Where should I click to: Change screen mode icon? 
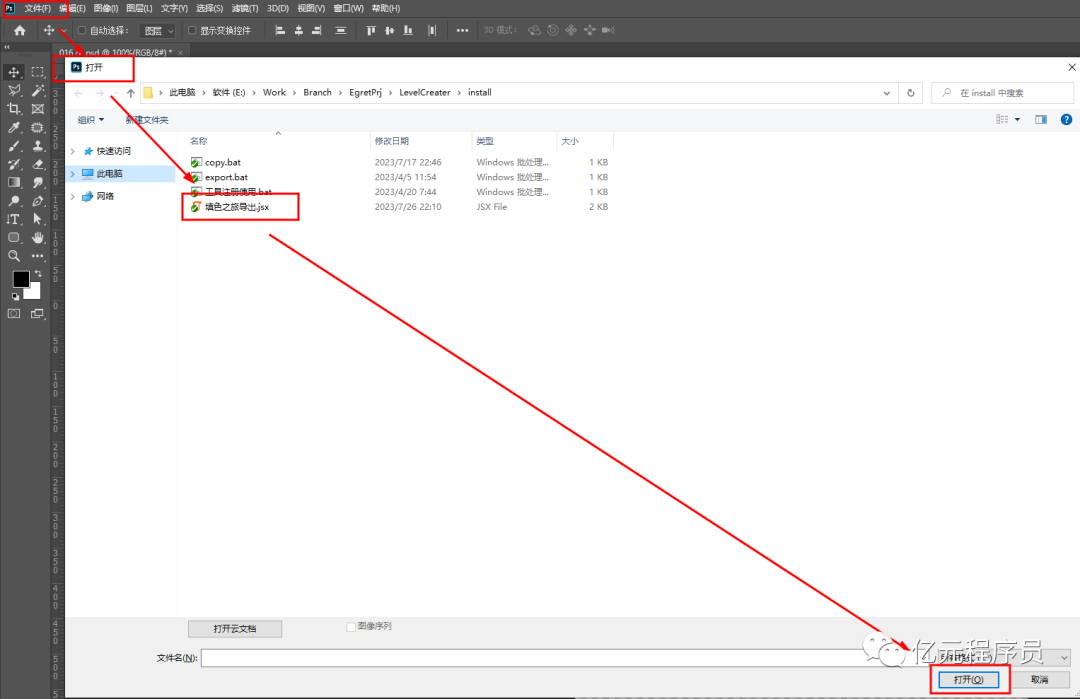click(x=38, y=314)
